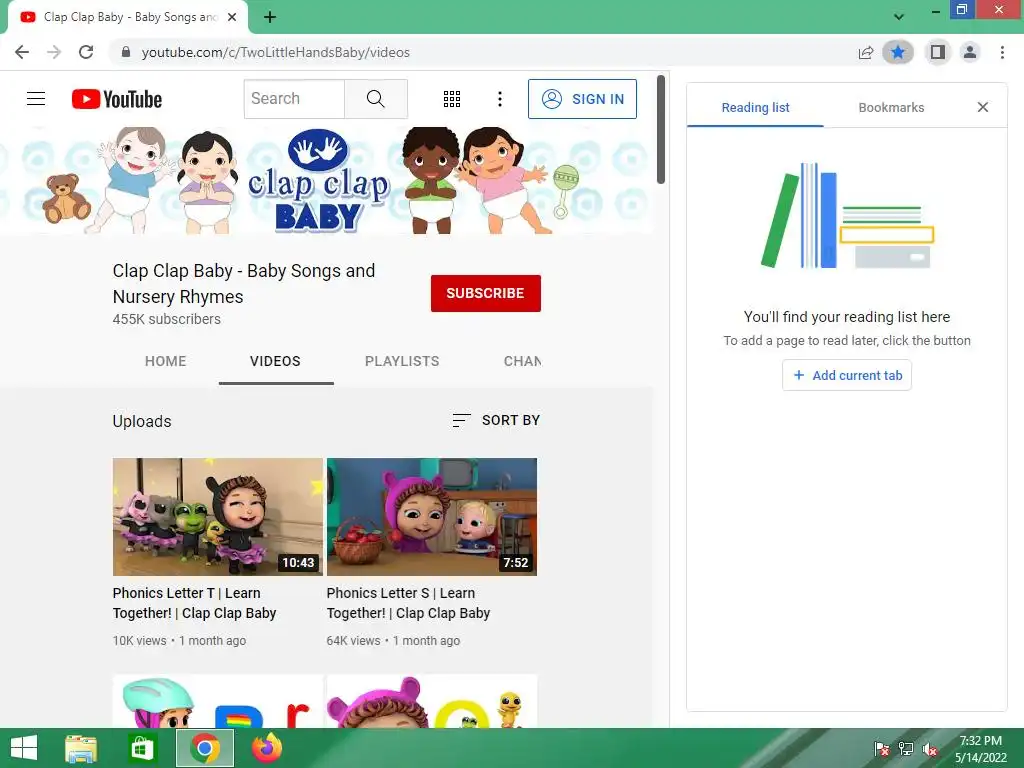1024x768 pixels.
Task: Open the tab search chevron
Action: [899, 17]
